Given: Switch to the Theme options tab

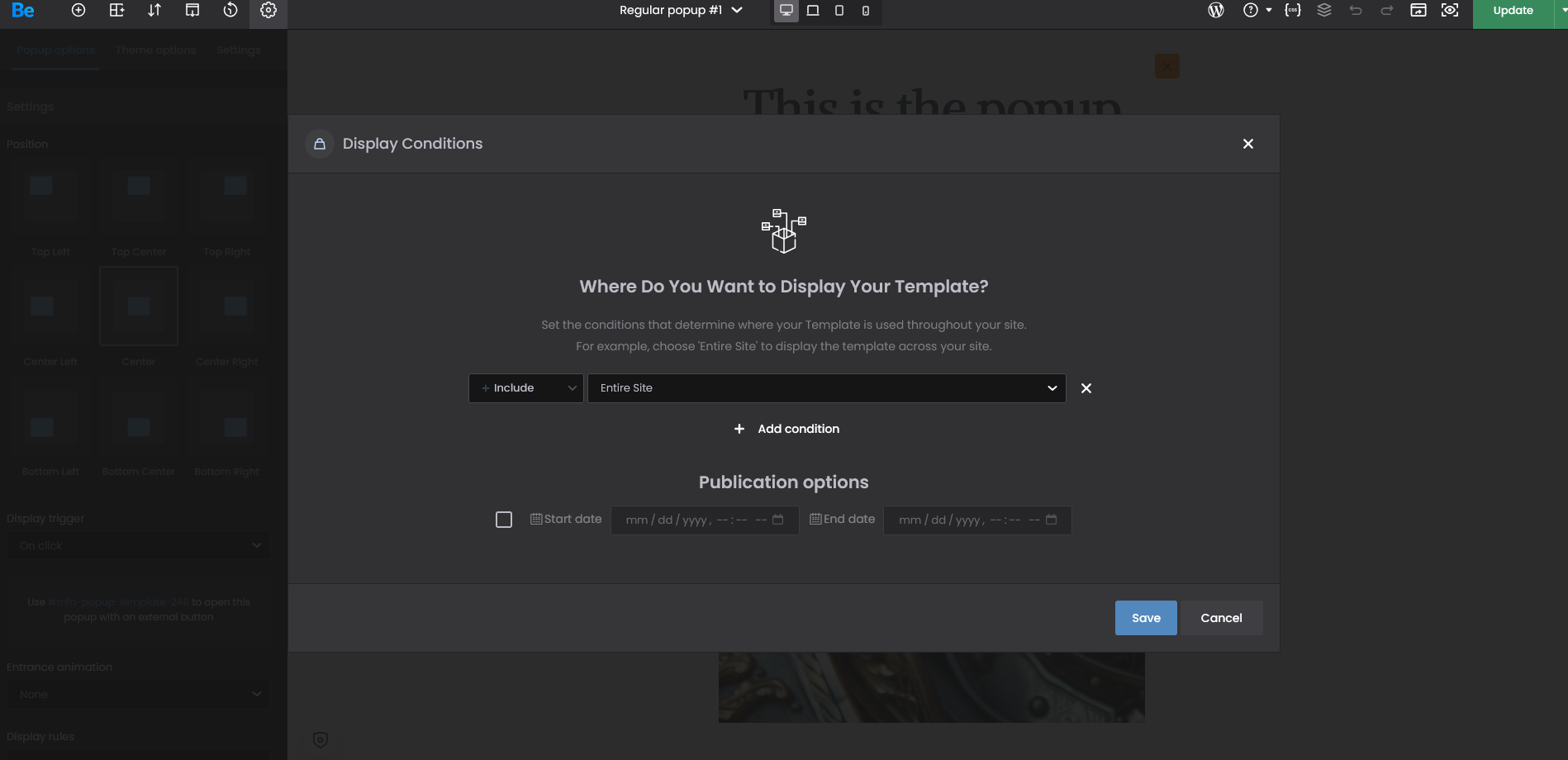Looking at the screenshot, I should click(x=155, y=50).
